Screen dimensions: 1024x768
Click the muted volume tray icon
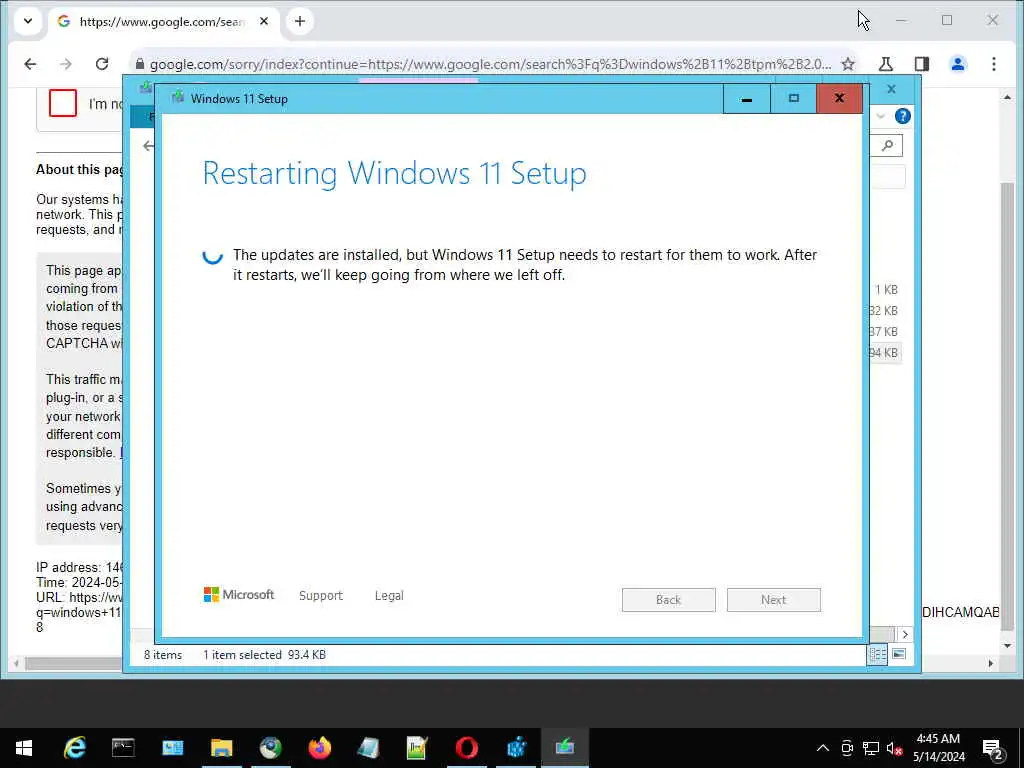point(895,748)
